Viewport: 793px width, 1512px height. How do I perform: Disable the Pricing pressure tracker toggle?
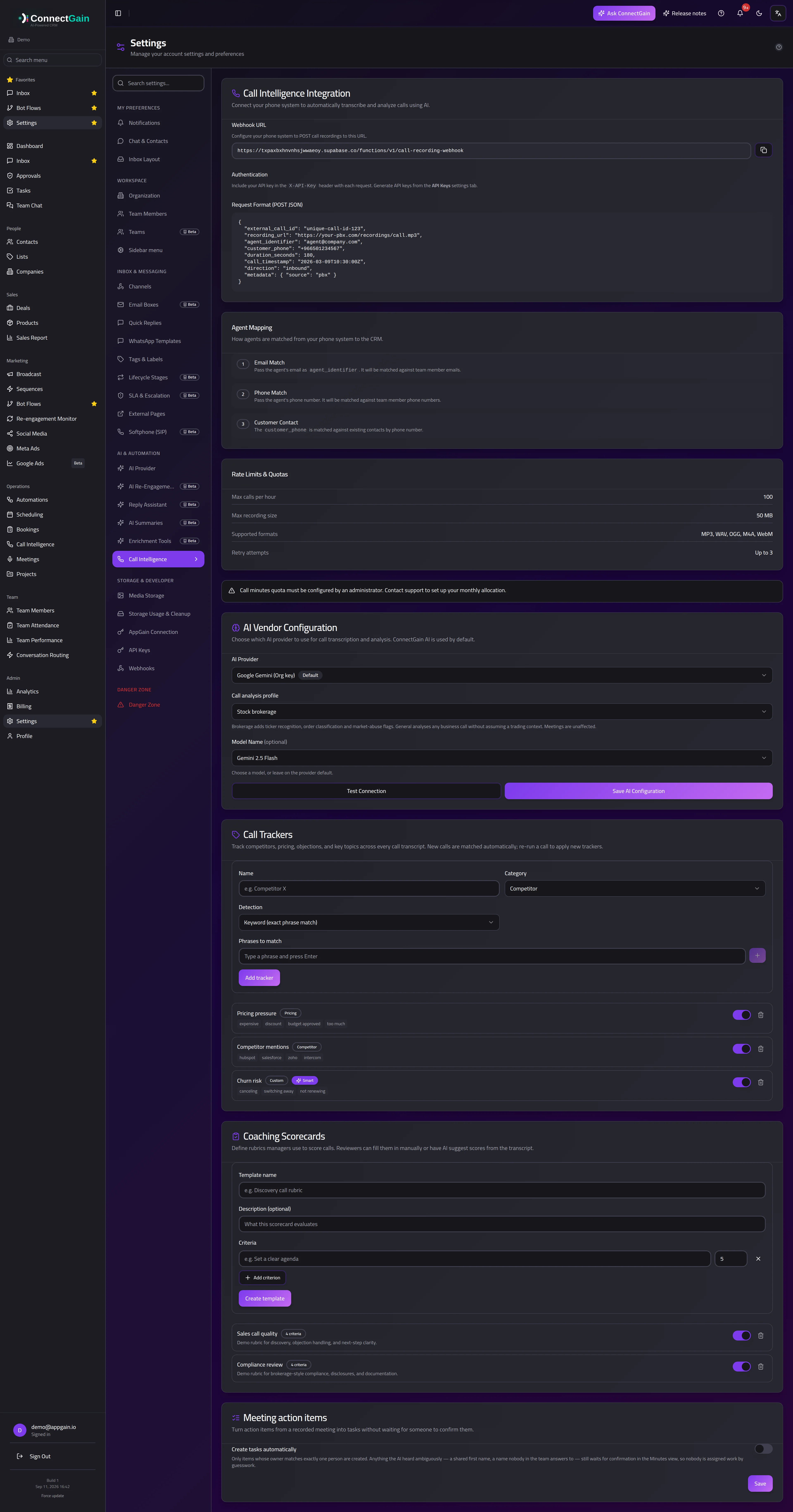pyautogui.click(x=741, y=1015)
